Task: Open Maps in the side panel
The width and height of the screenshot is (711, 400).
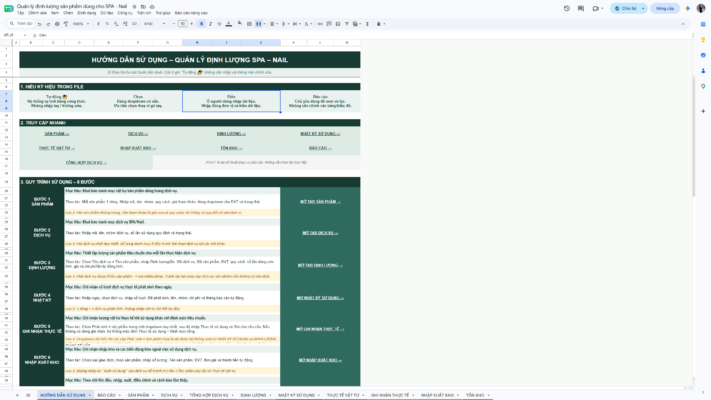Action: pyautogui.click(x=703, y=86)
